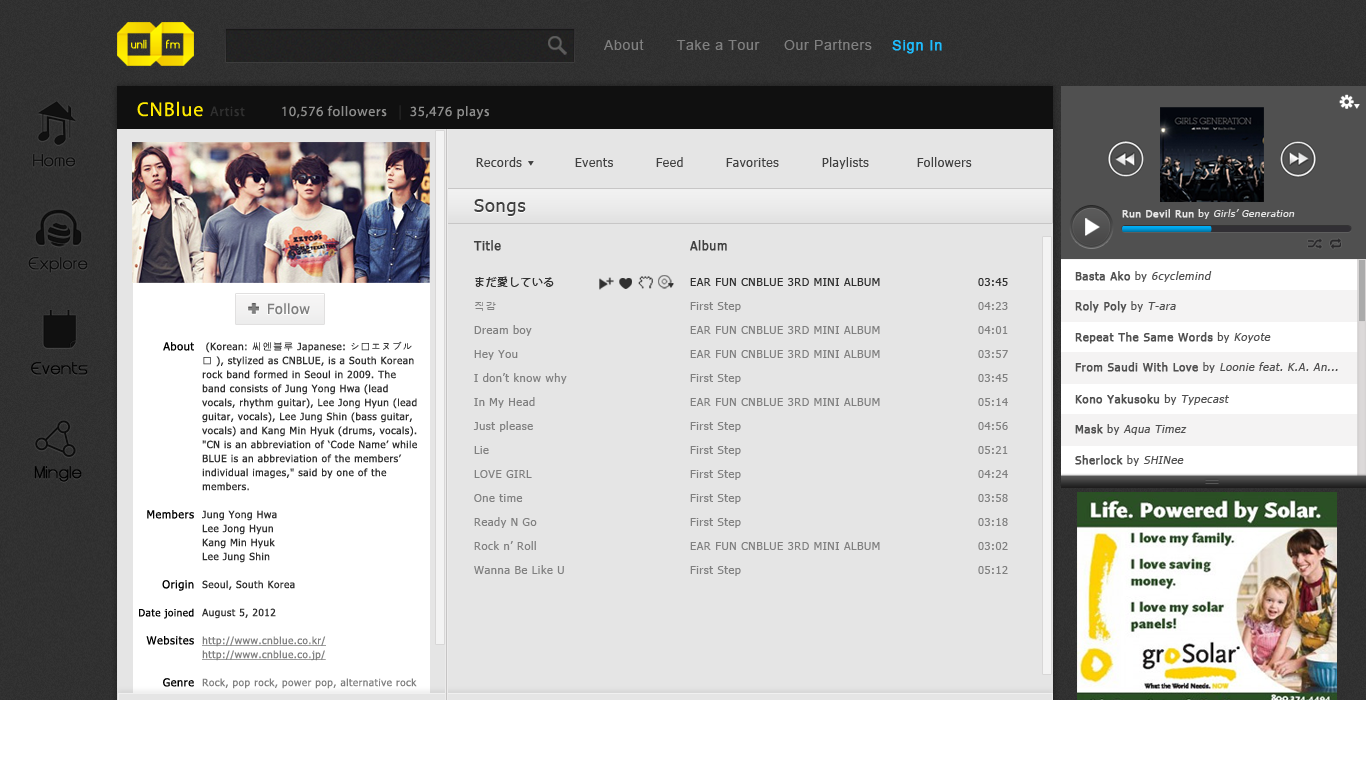Play Run Devil Run

pos(1091,227)
